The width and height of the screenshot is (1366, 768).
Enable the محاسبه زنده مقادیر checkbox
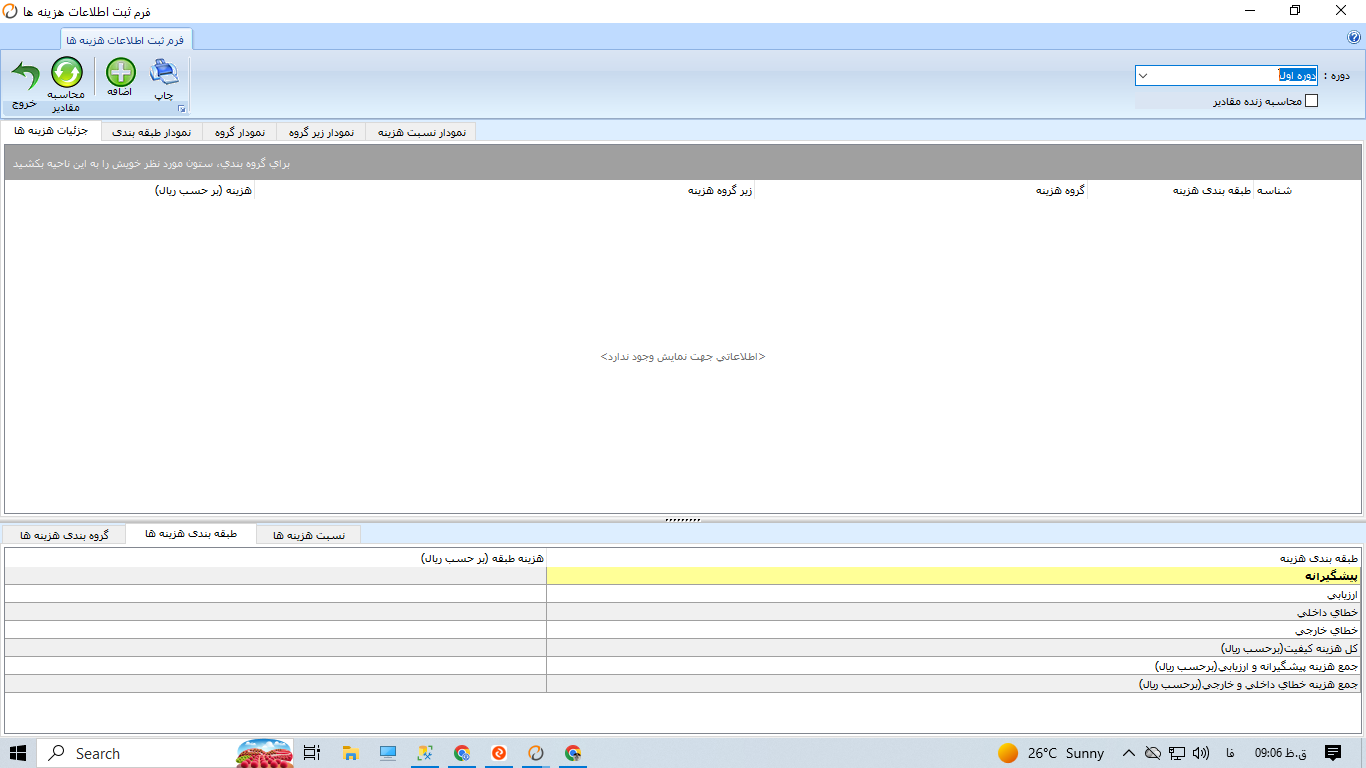[1312, 101]
